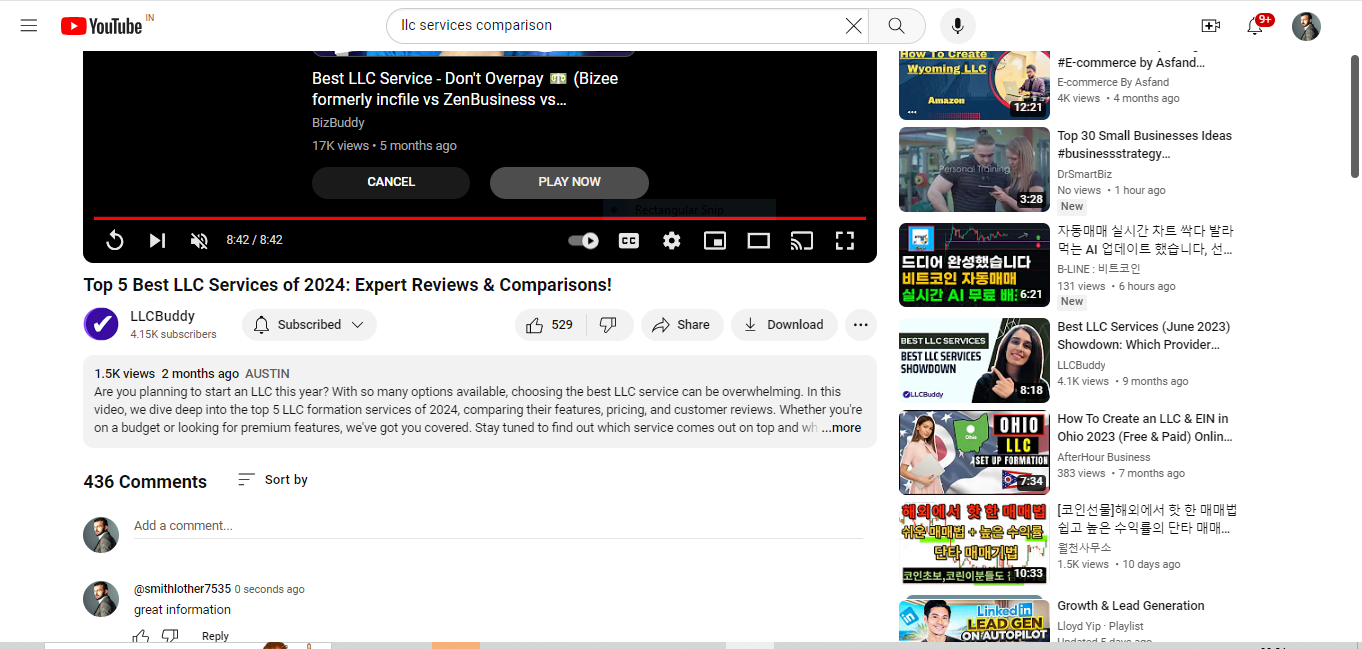This screenshot has height=649, width=1362.
Task: Open the Create video button
Action: 1210,26
